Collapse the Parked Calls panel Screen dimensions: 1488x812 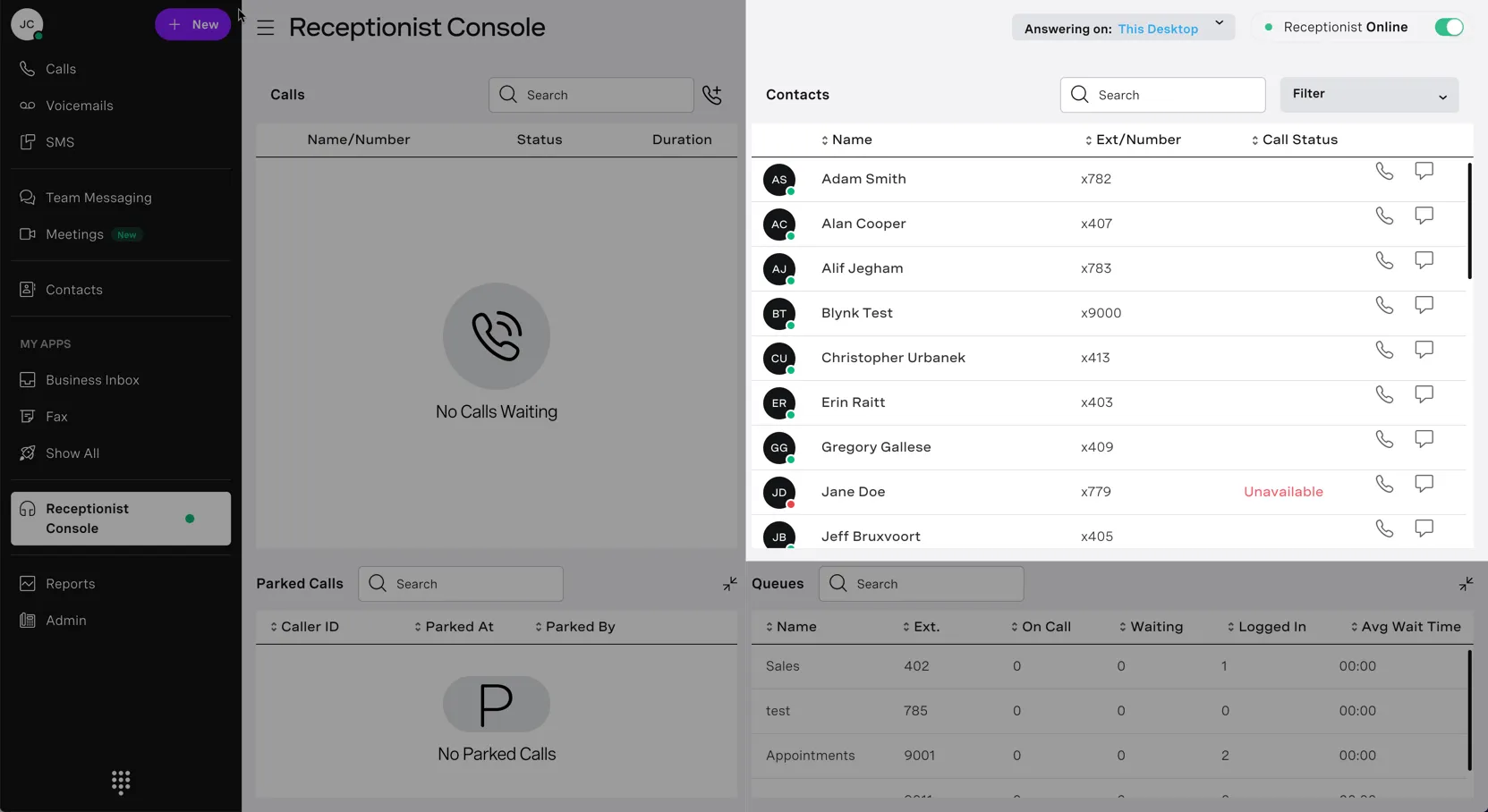click(730, 584)
